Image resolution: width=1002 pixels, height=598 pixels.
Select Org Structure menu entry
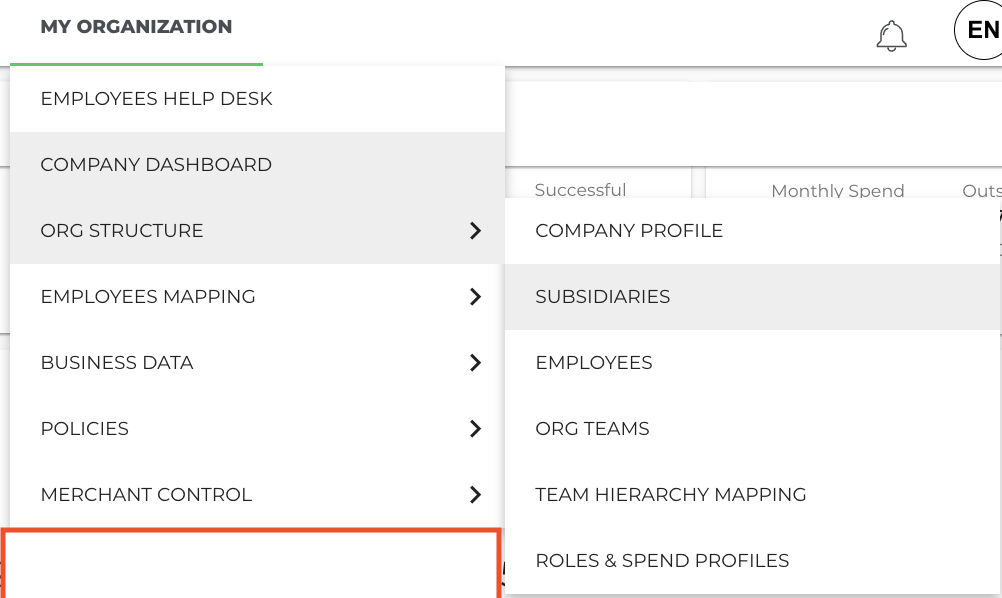258,231
